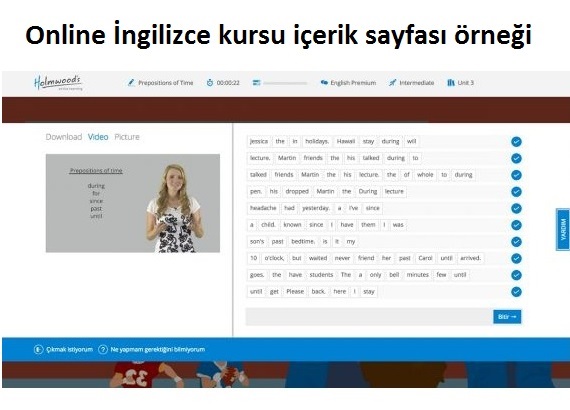Select the word tile 'Carol'
The image size is (570, 410).
tap(425, 258)
